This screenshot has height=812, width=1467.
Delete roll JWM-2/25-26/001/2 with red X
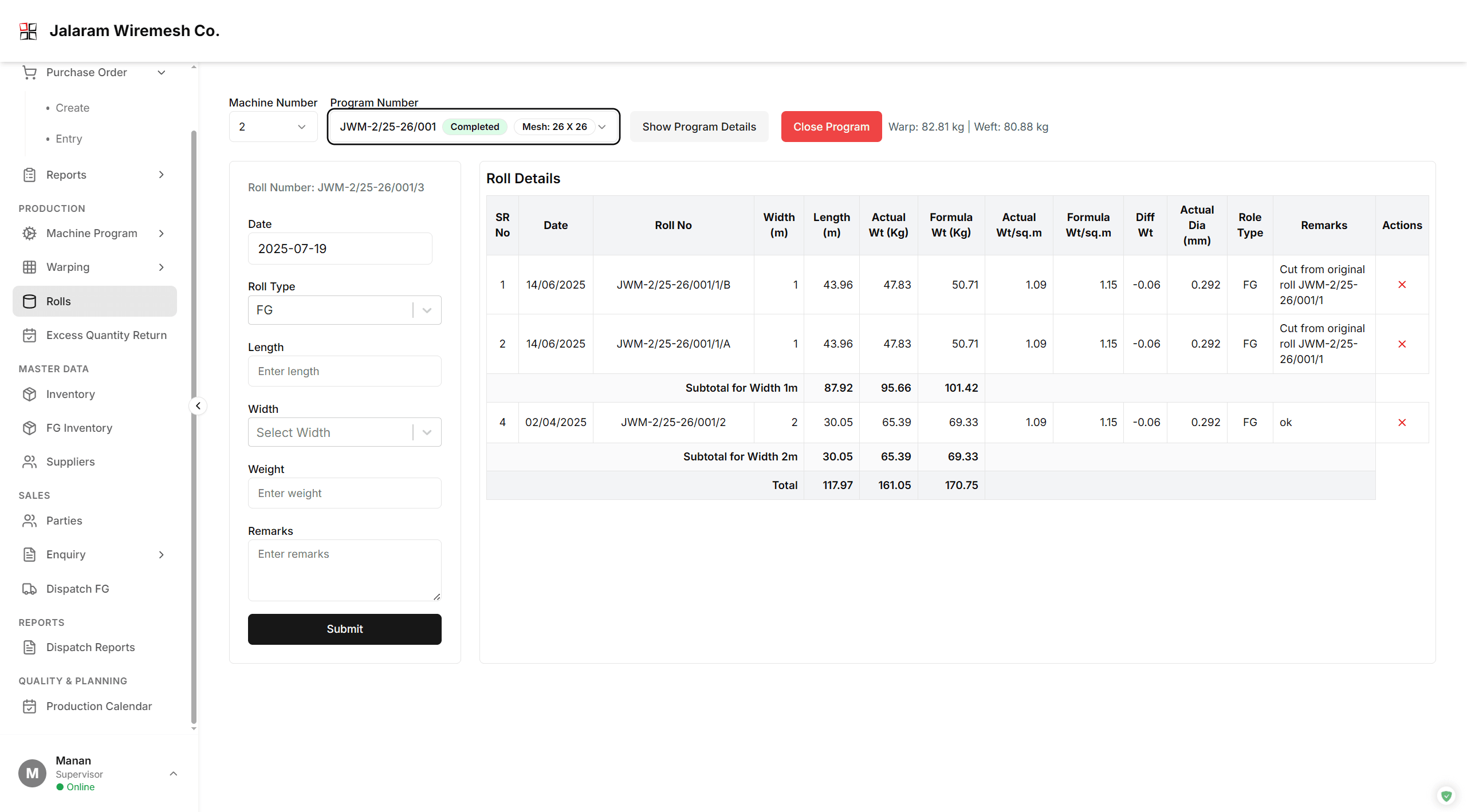[x=1403, y=422]
